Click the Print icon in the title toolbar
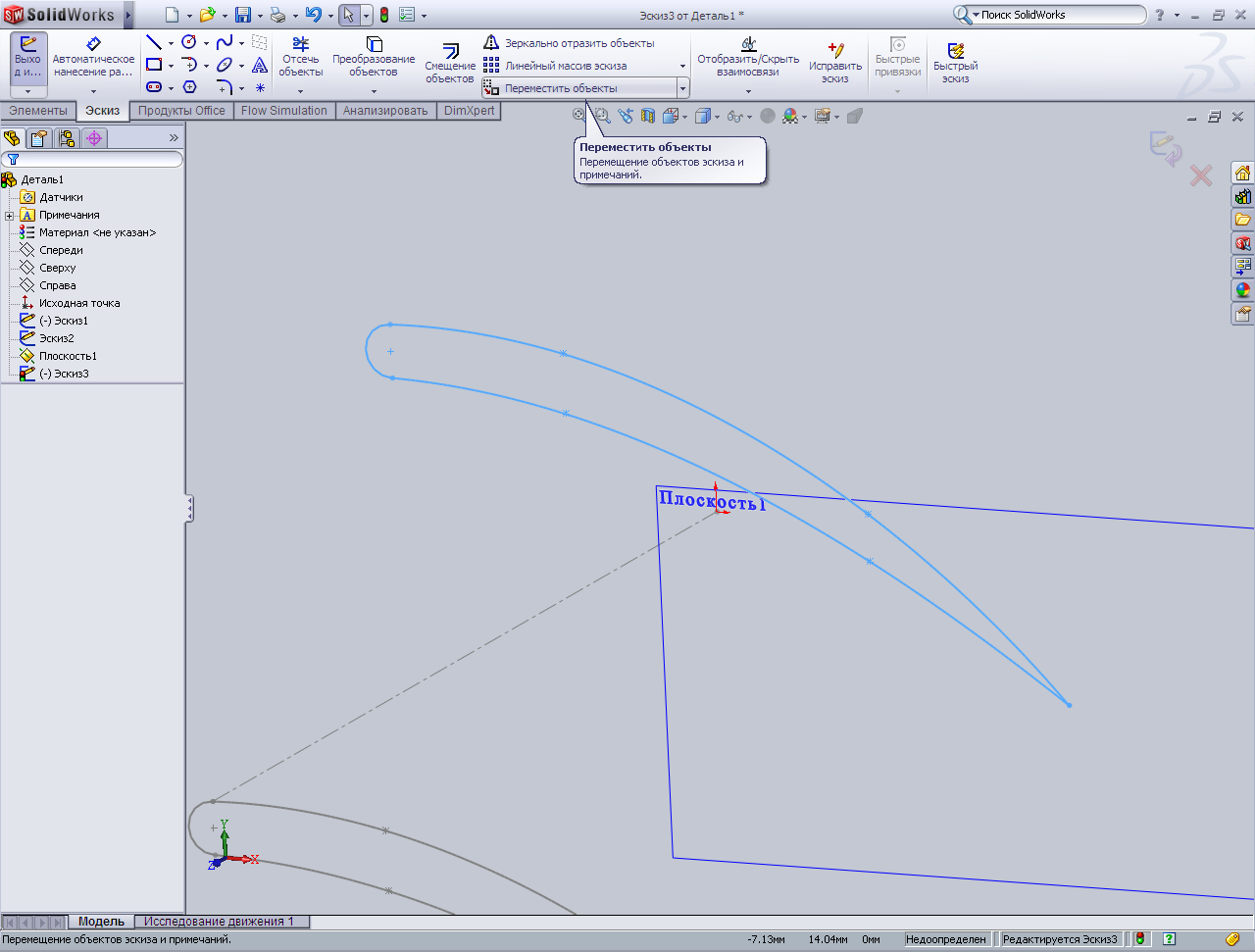 (x=277, y=15)
